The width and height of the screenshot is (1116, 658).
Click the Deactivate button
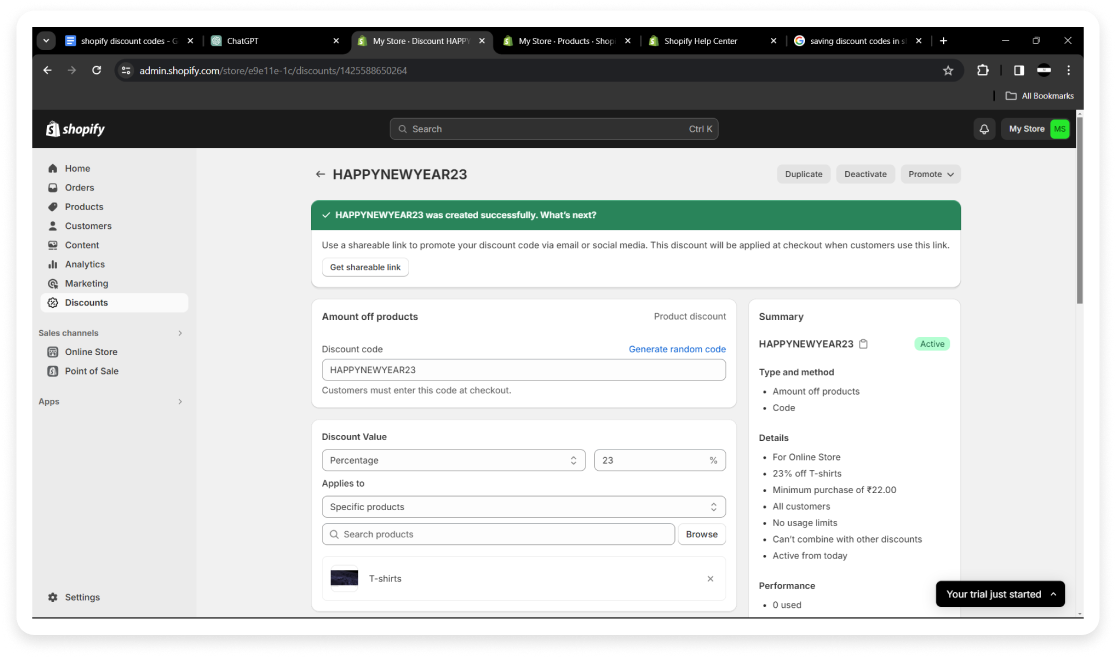click(x=865, y=174)
